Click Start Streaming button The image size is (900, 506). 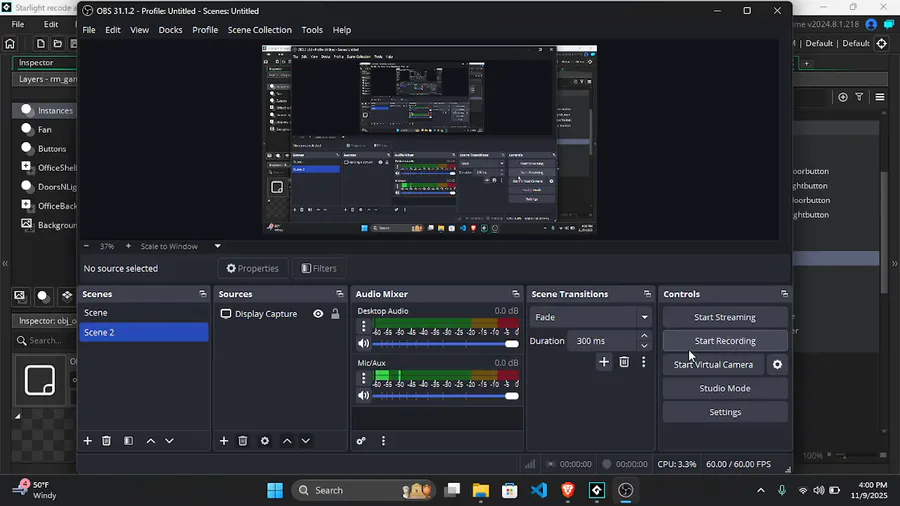pos(725,317)
